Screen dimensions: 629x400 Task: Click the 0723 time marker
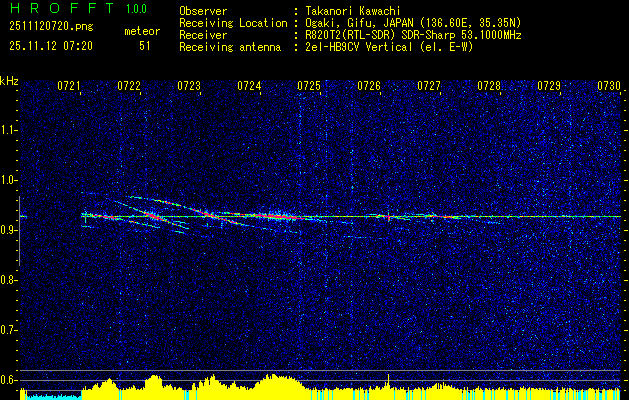189,85
